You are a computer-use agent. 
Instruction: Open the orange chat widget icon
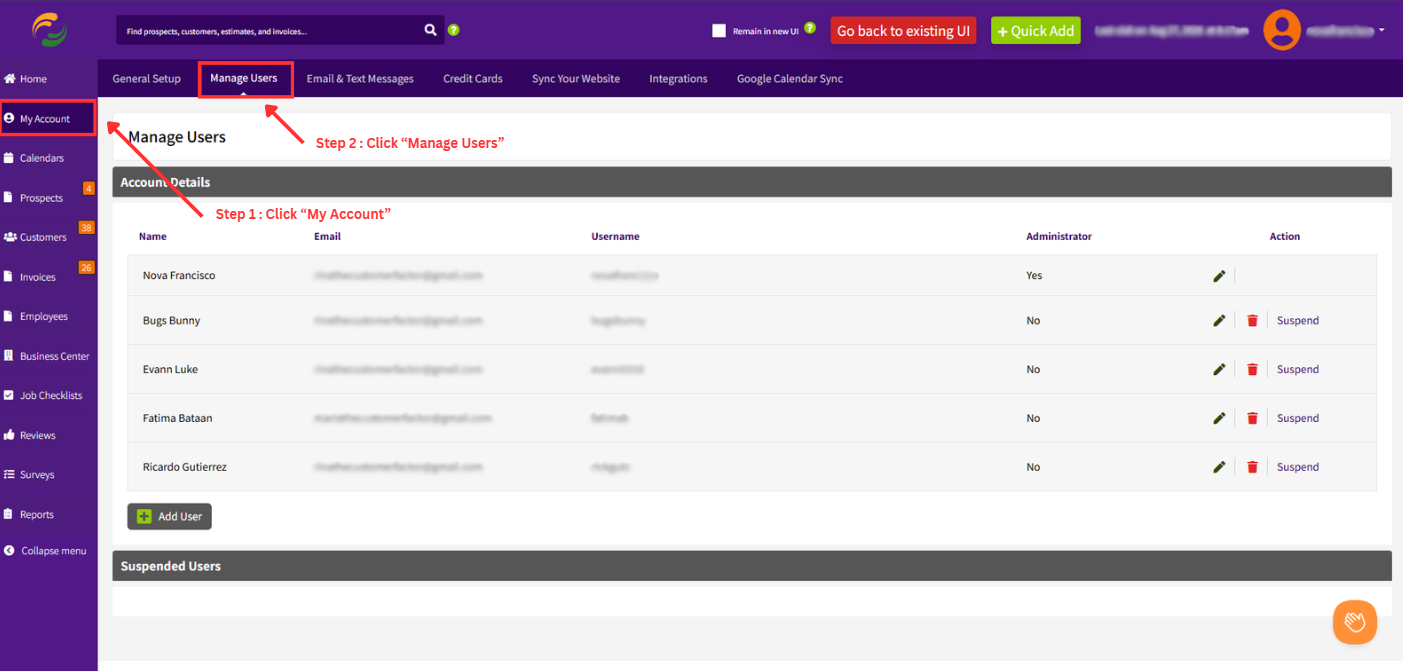(1355, 622)
